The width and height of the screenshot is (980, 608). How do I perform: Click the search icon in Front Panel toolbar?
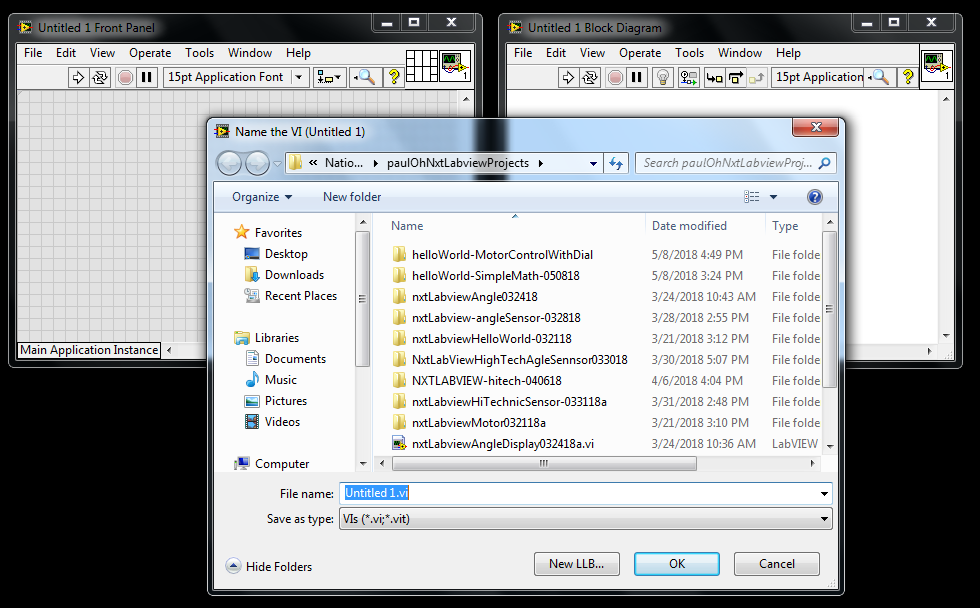365,77
